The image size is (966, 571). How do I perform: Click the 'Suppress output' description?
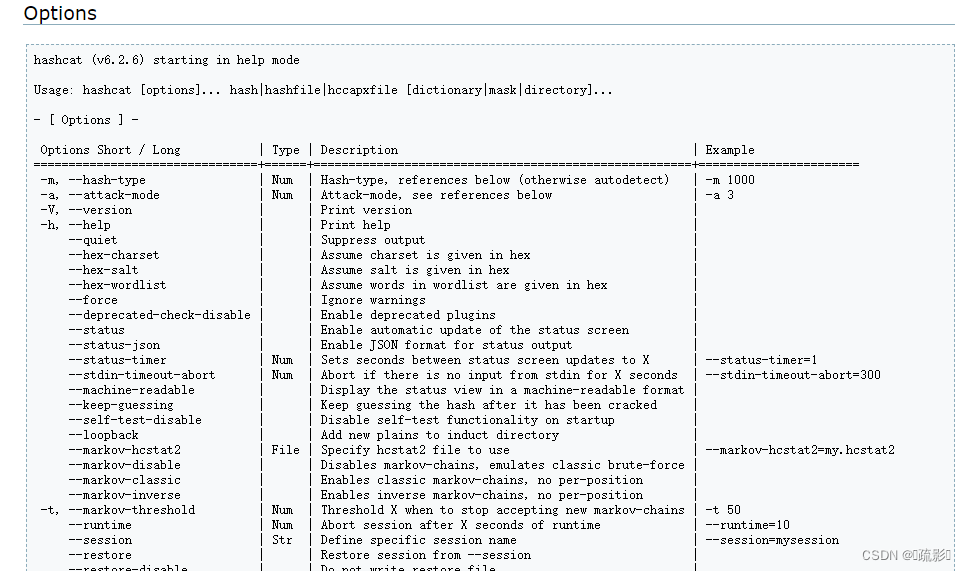[373, 240]
